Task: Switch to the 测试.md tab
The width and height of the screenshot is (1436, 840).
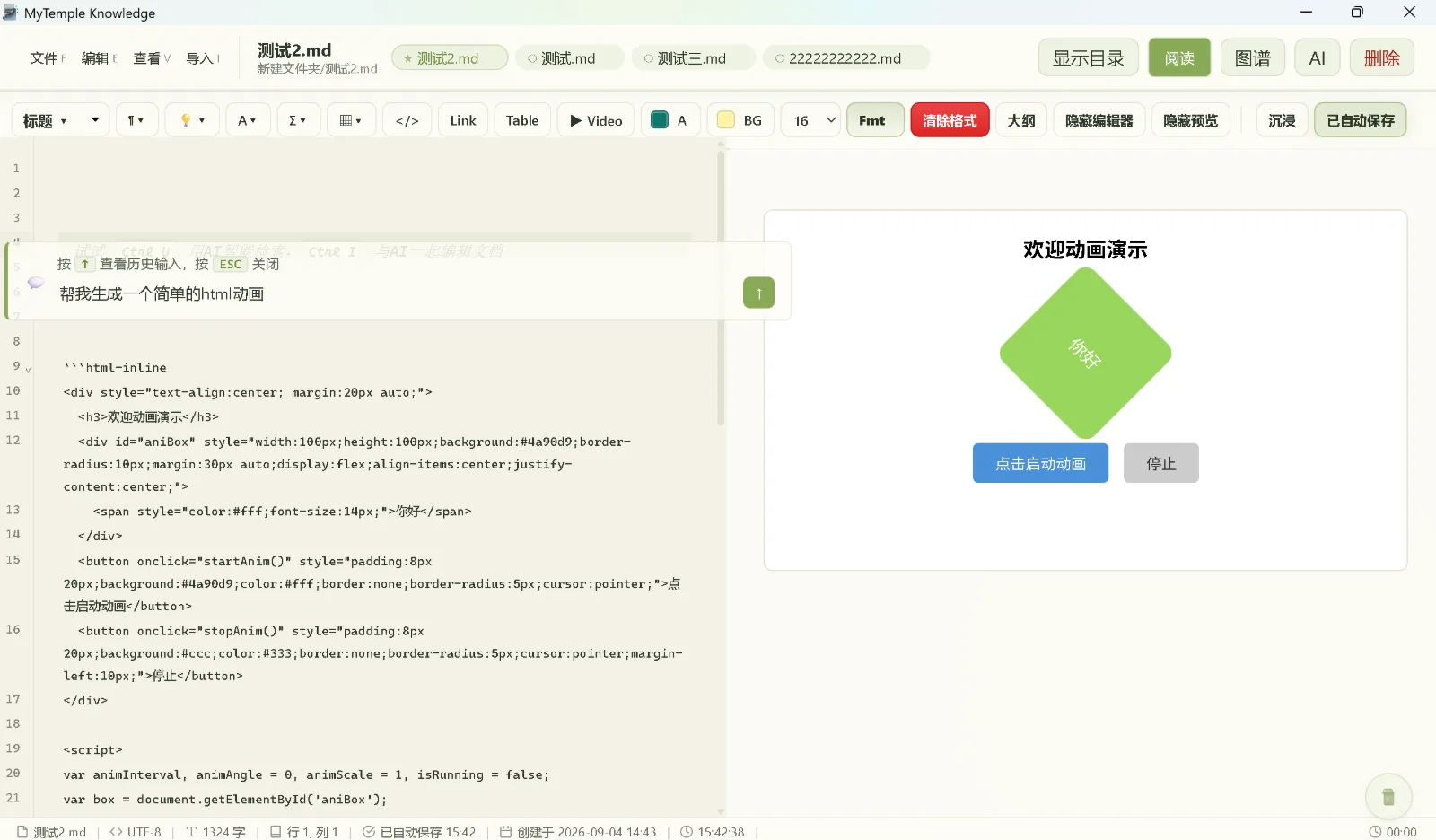Action: [569, 58]
